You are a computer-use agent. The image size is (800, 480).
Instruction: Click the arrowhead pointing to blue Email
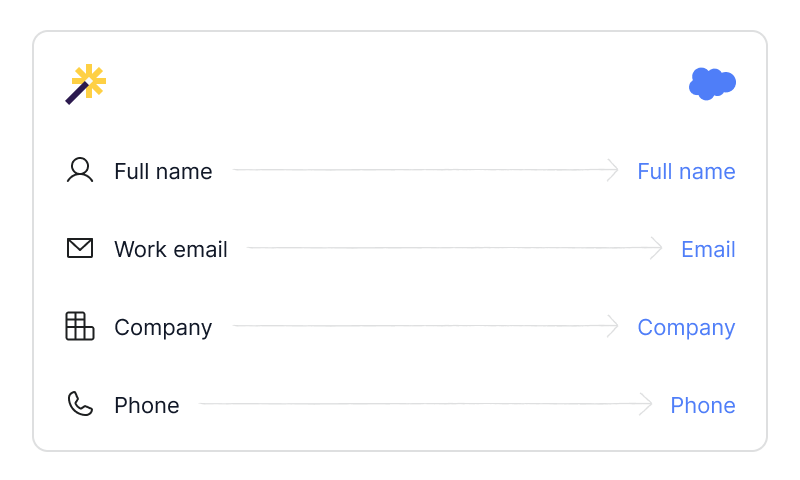[656, 248]
